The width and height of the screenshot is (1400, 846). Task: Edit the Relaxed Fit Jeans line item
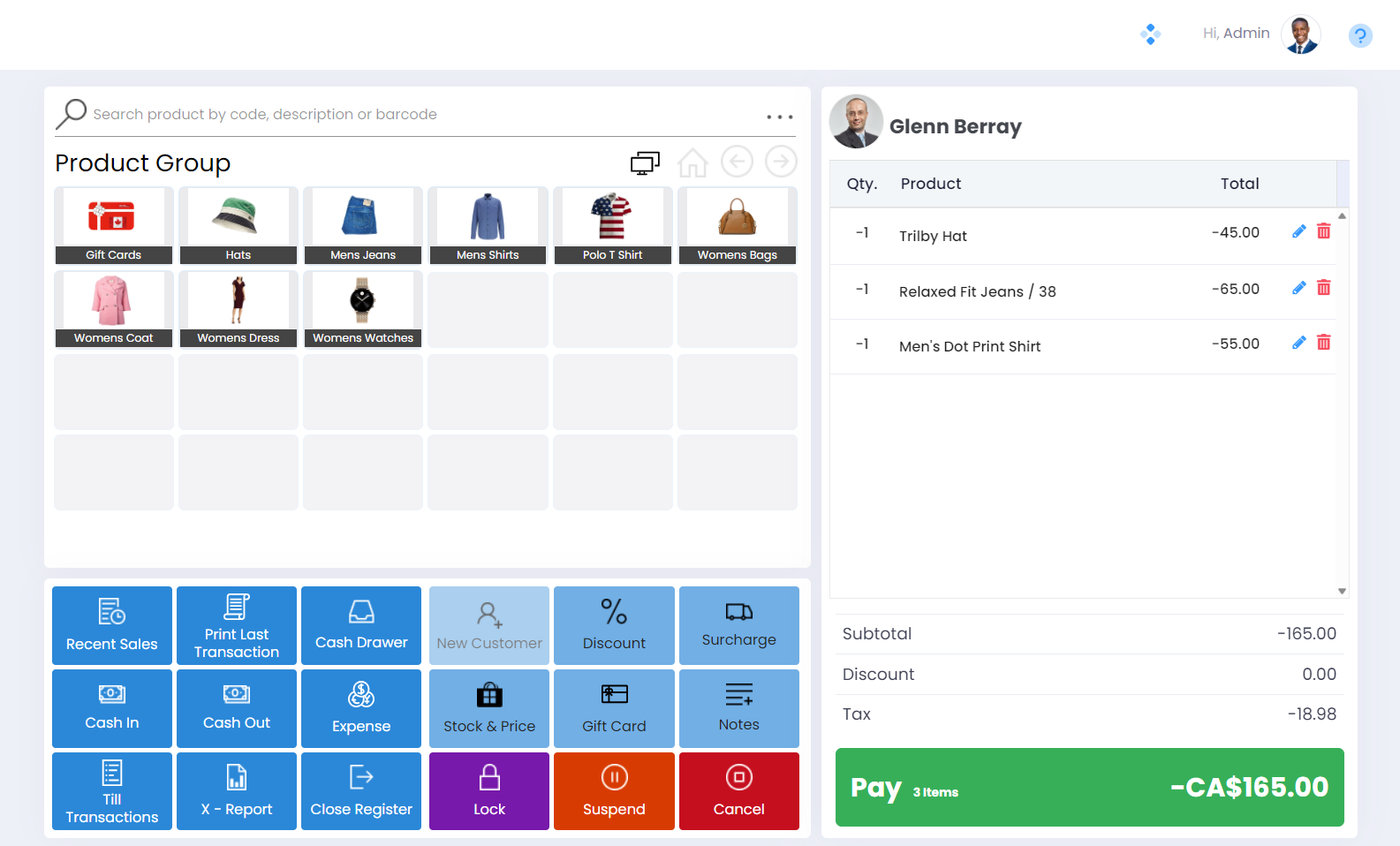(1298, 288)
